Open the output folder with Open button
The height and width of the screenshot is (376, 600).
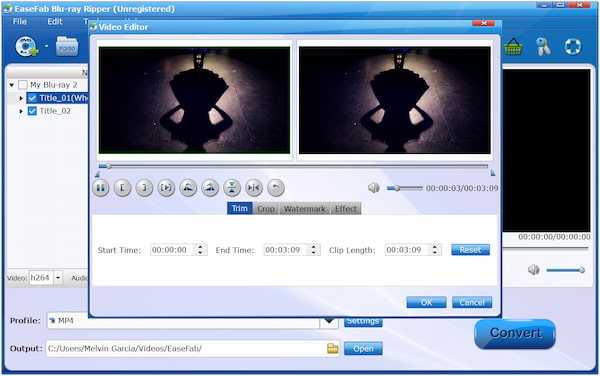363,348
